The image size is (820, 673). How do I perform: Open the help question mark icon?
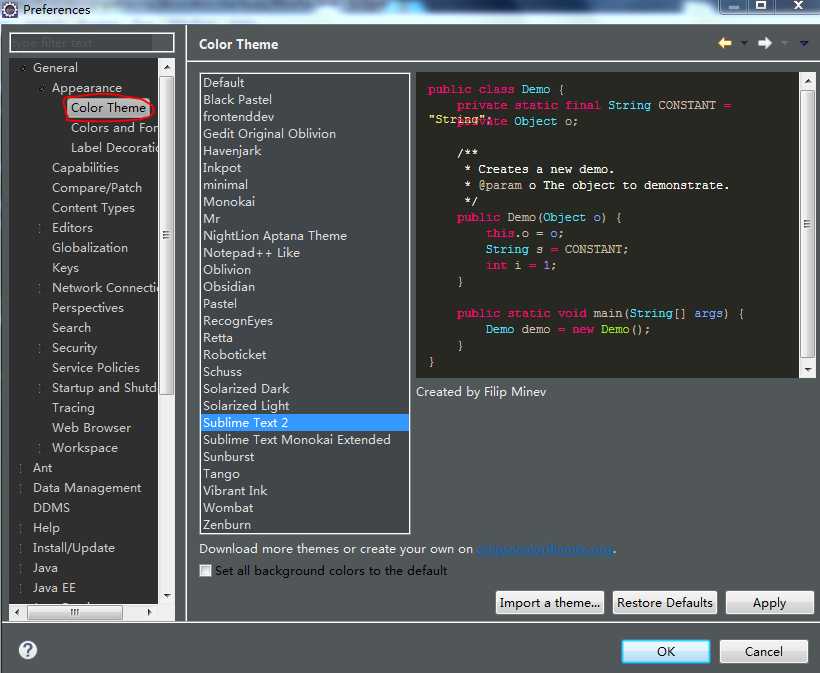[28, 650]
